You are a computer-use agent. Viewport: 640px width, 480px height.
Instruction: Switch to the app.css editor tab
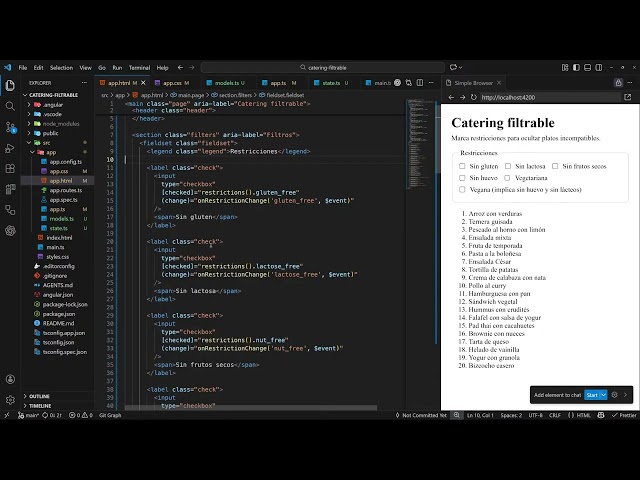point(172,83)
